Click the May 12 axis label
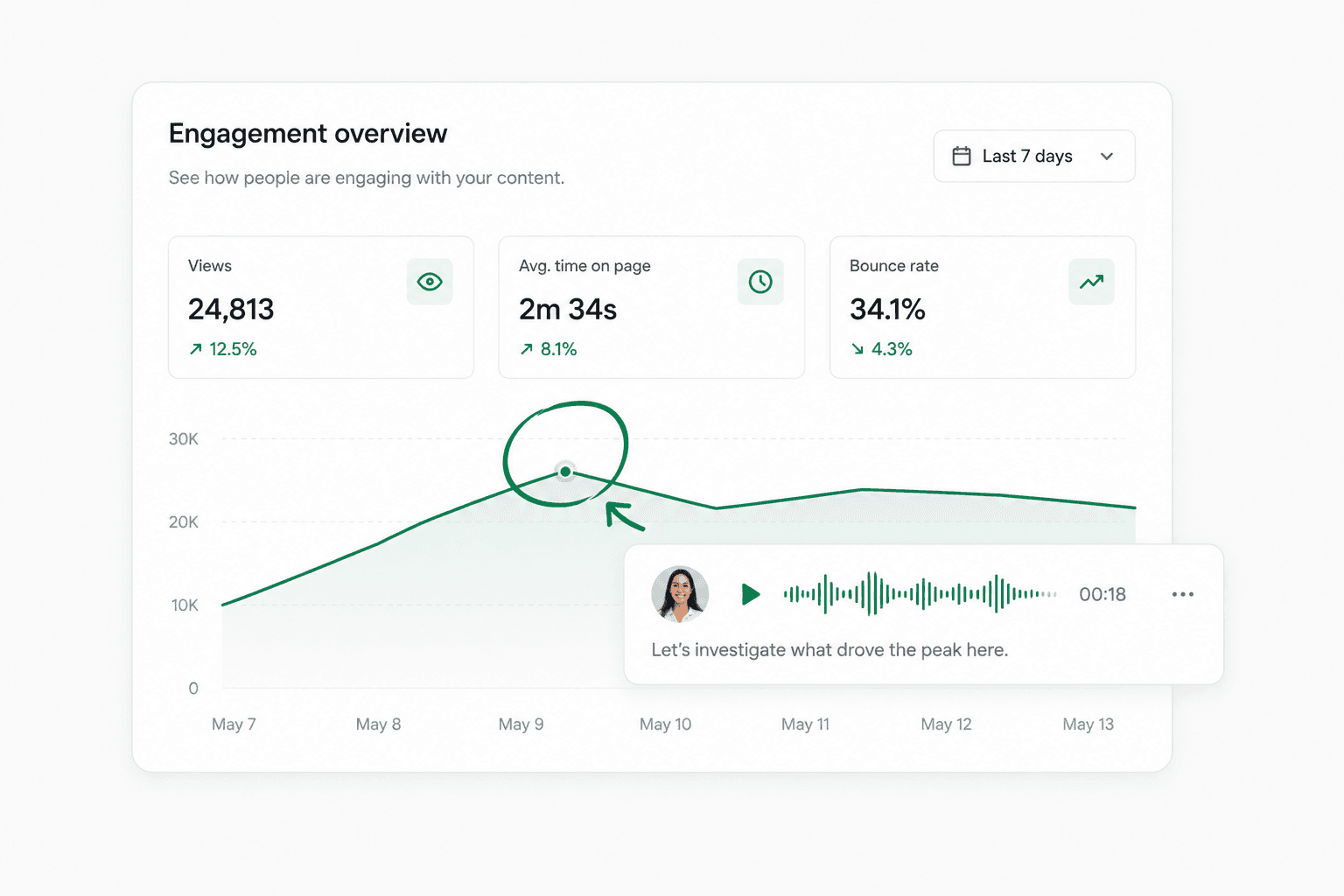Screen dimensions: 1344x896 tap(946, 724)
